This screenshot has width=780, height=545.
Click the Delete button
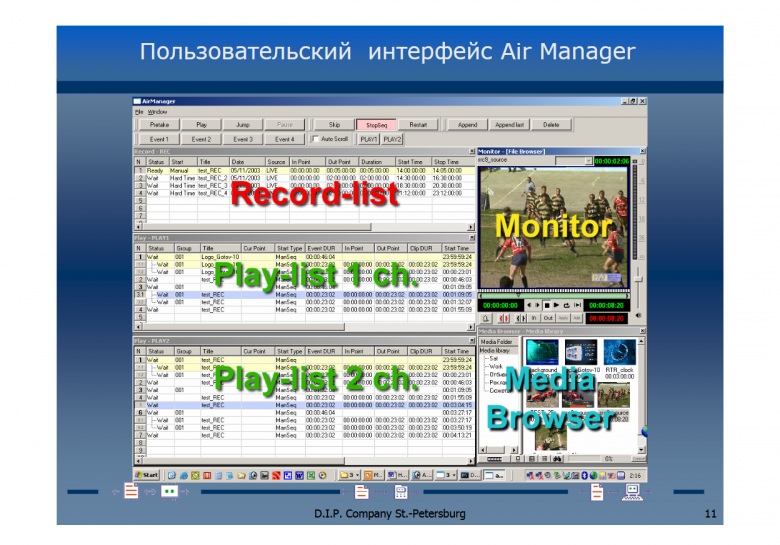[551, 125]
